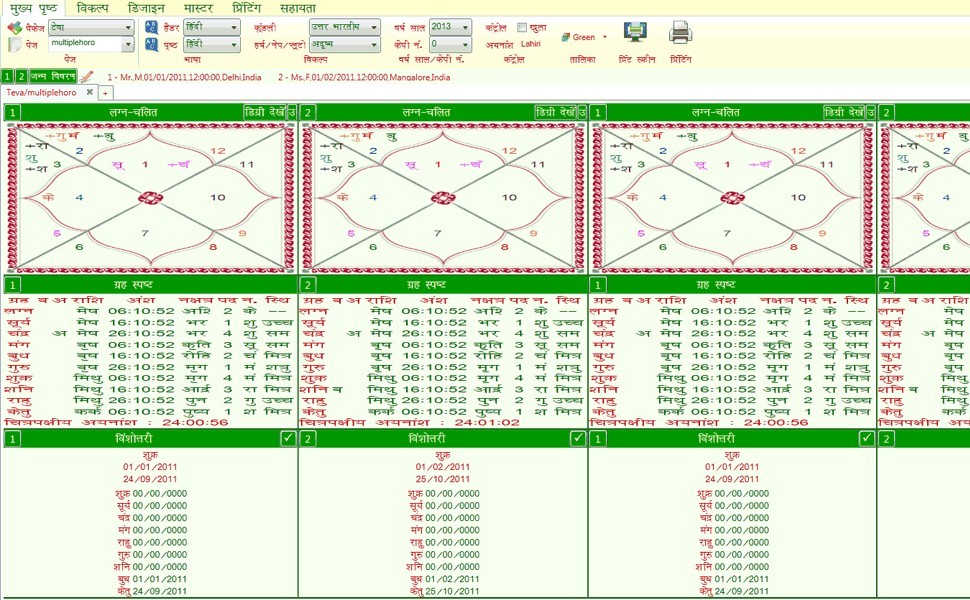Open the सहायता menu tab
The height and width of the screenshot is (600, 970).
(x=298, y=8)
